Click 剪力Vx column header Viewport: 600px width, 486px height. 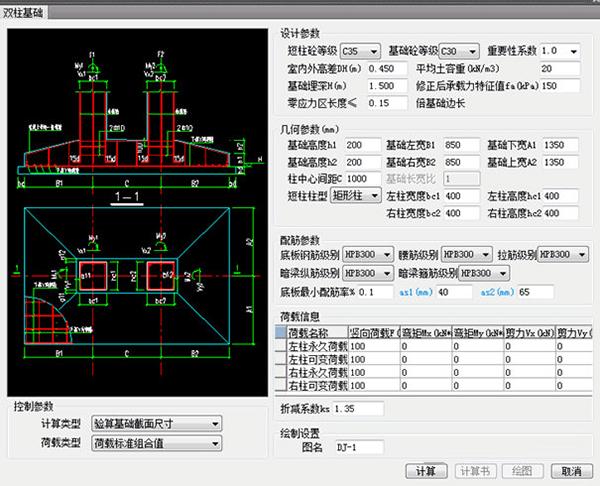click(530, 333)
